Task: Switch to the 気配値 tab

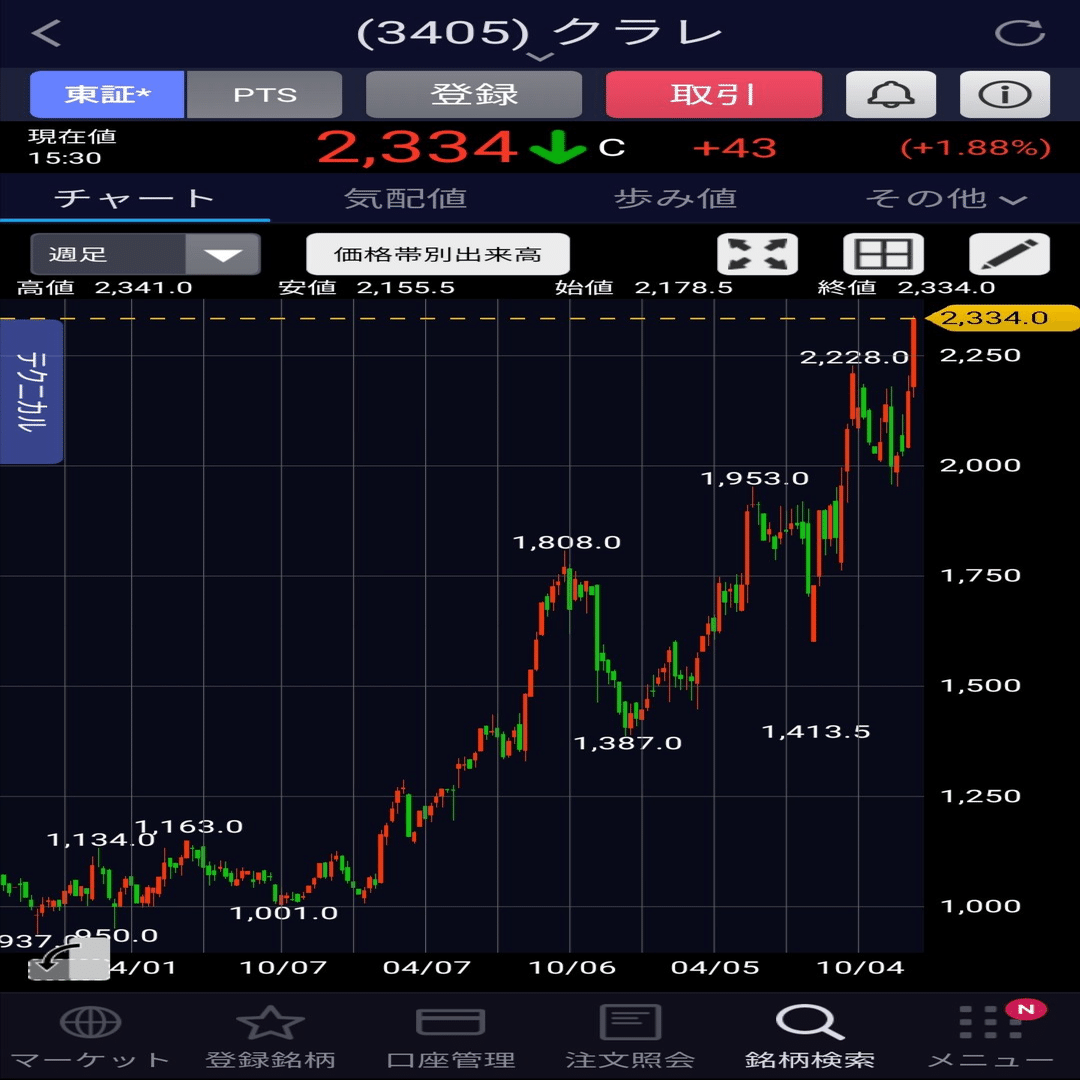Action: (x=405, y=198)
